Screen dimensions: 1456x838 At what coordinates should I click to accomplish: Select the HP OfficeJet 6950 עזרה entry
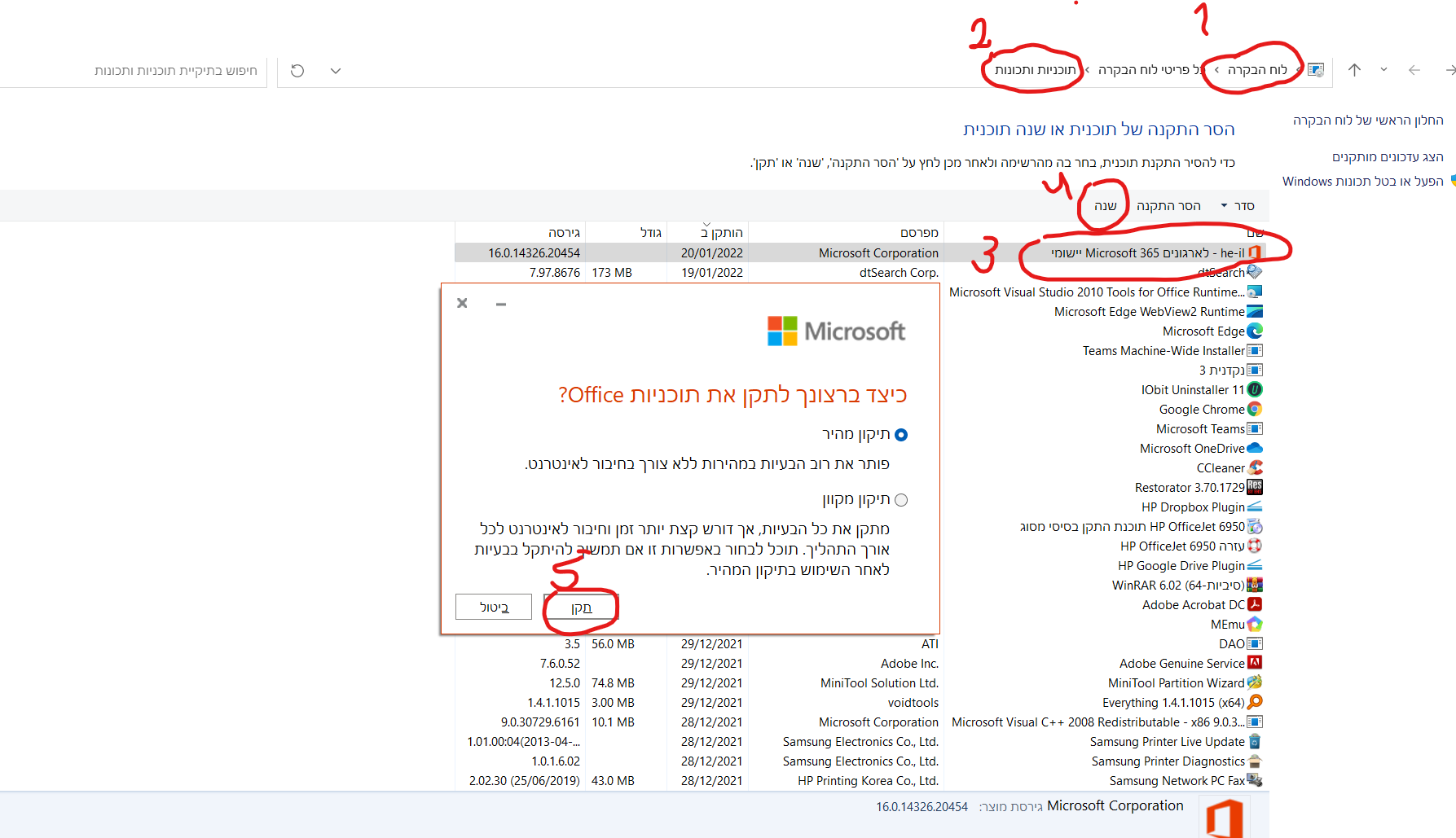click(x=1182, y=546)
